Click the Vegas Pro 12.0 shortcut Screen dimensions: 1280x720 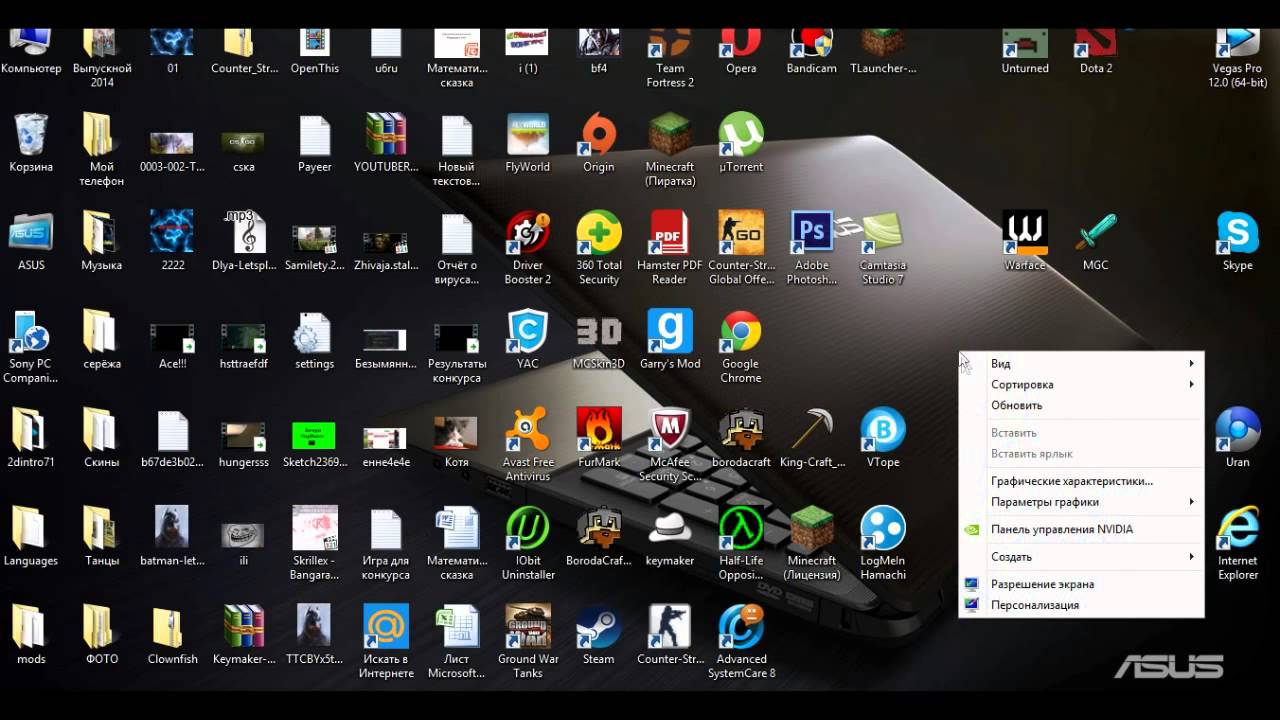click(x=1238, y=55)
